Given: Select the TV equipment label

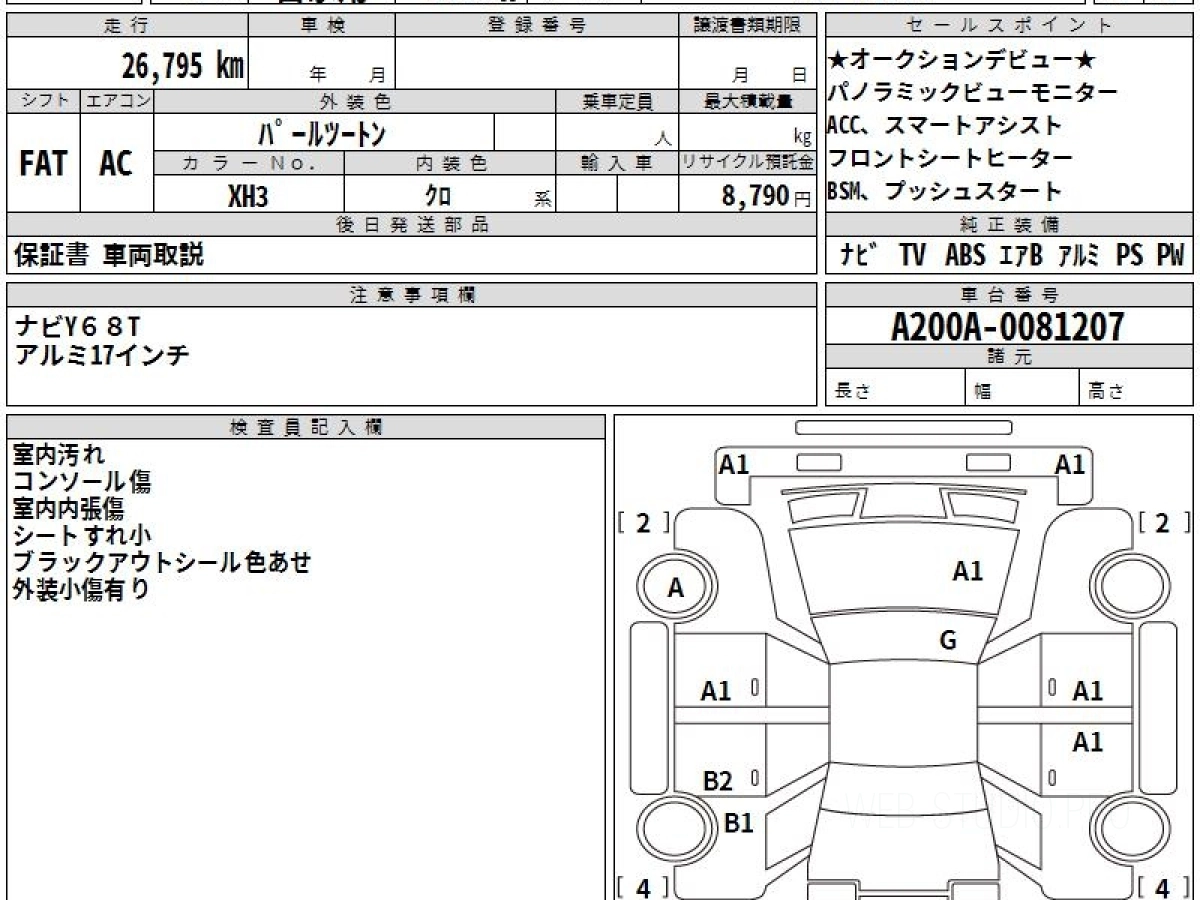Looking at the screenshot, I should coord(912,256).
